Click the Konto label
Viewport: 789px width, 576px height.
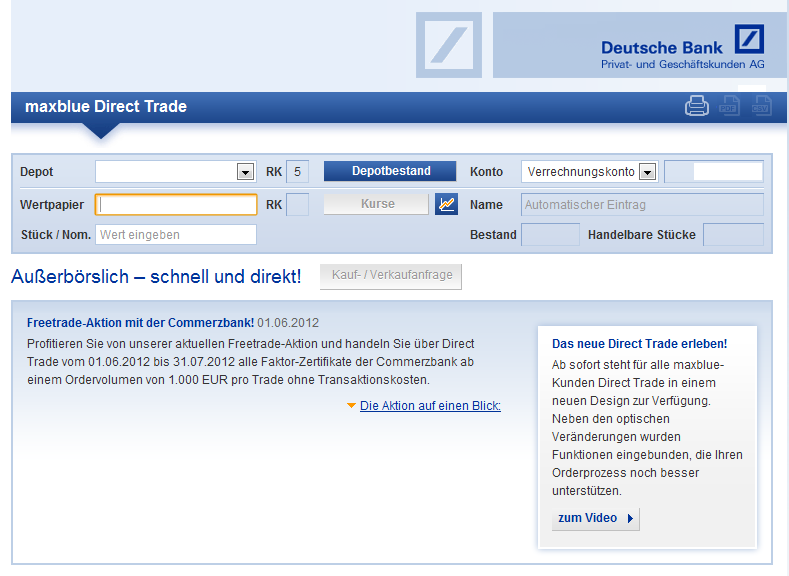point(486,172)
